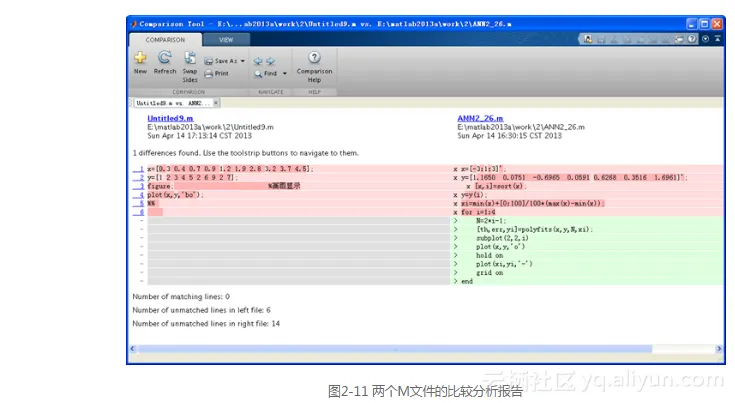Maximize the Comparison Tool window

point(705,23)
